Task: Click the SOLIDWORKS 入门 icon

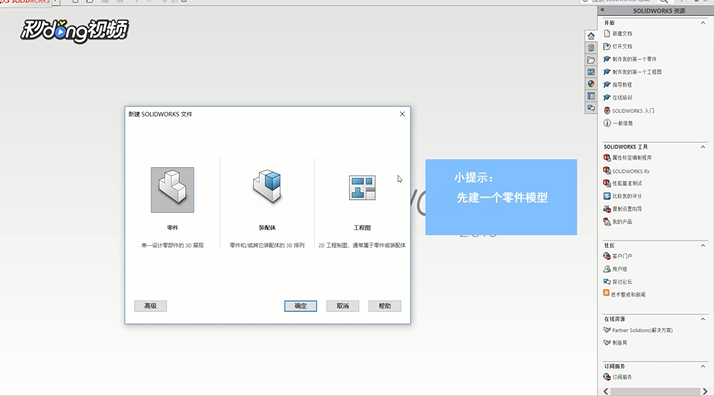Action: [607, 110]
